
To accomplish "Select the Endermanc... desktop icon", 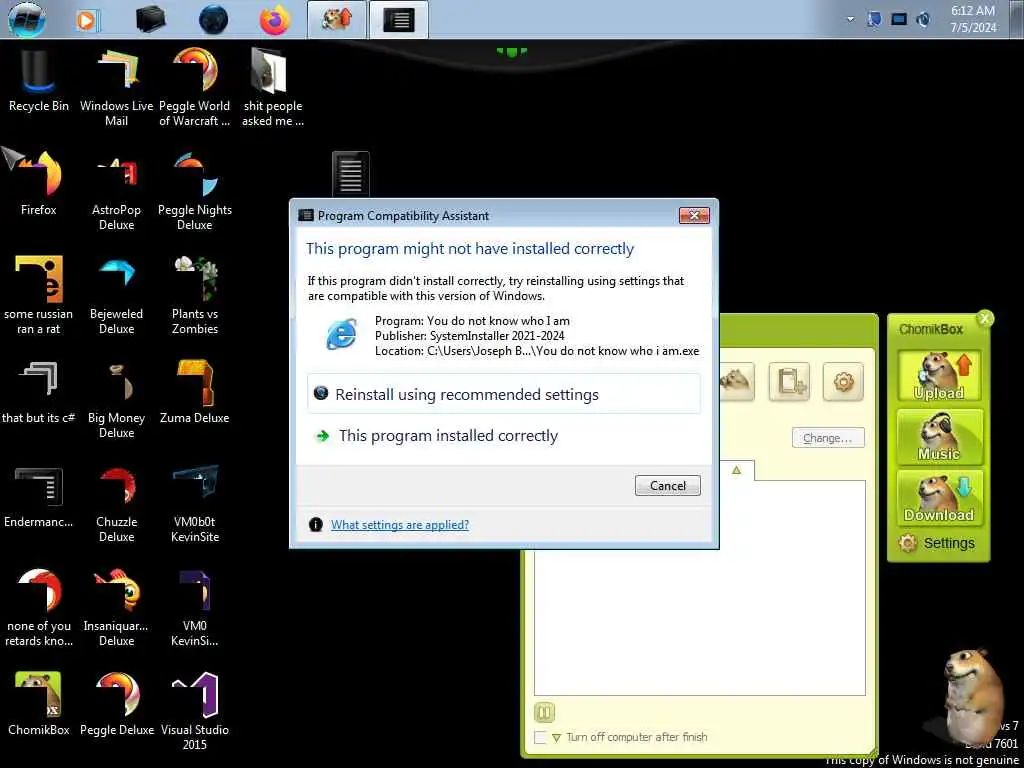I will coord(38,496).
